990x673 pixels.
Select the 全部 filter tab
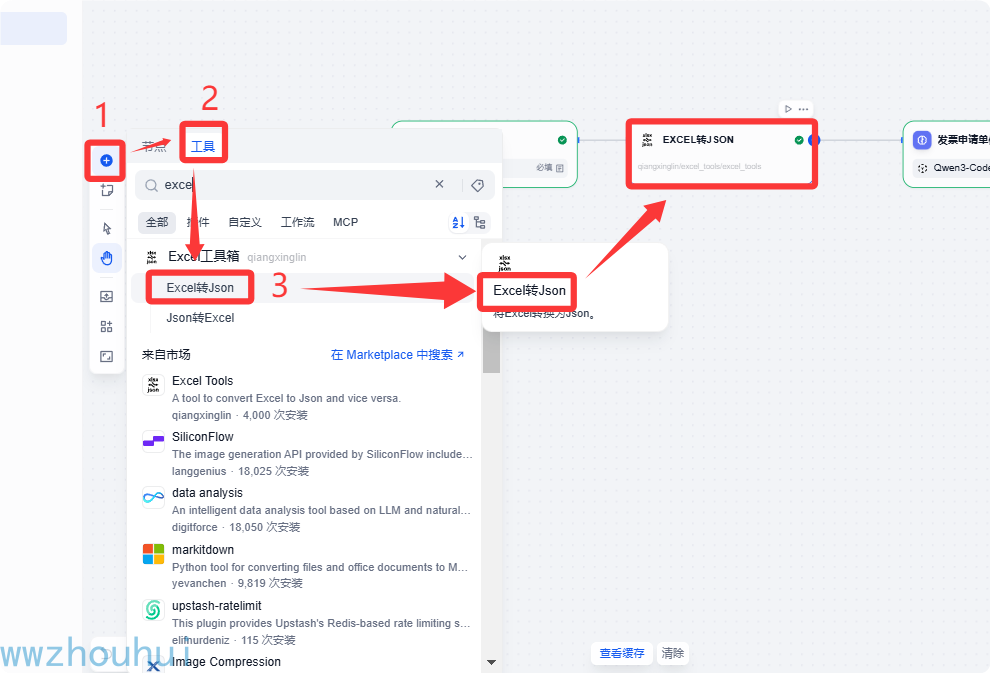point(157,222)
